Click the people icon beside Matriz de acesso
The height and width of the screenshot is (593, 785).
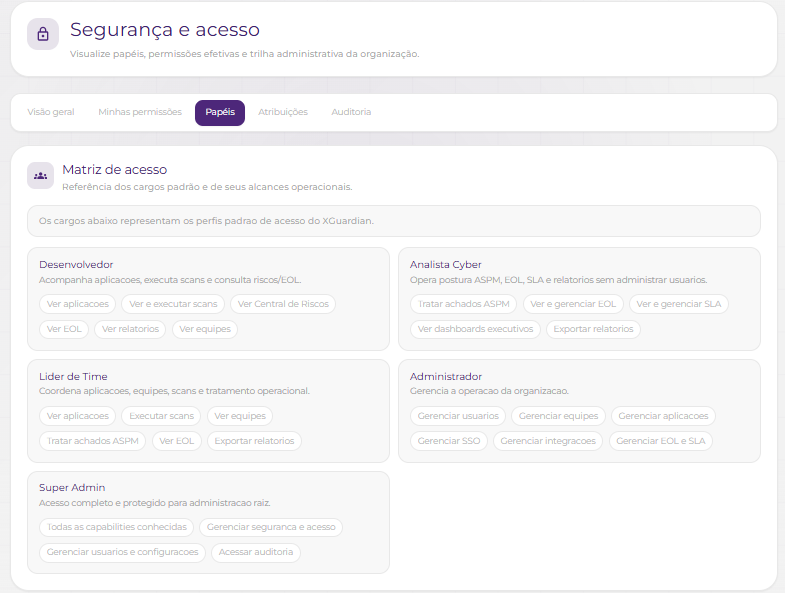[x=41, y=176]
